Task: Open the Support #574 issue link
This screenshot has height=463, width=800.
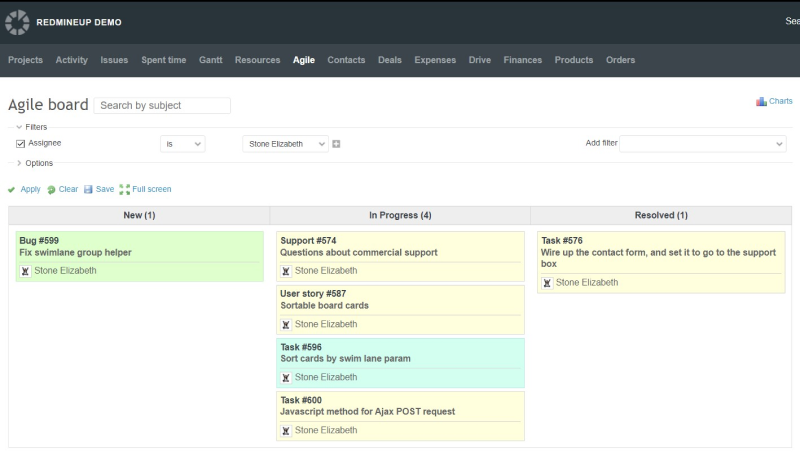Action: tap(308, 241)
